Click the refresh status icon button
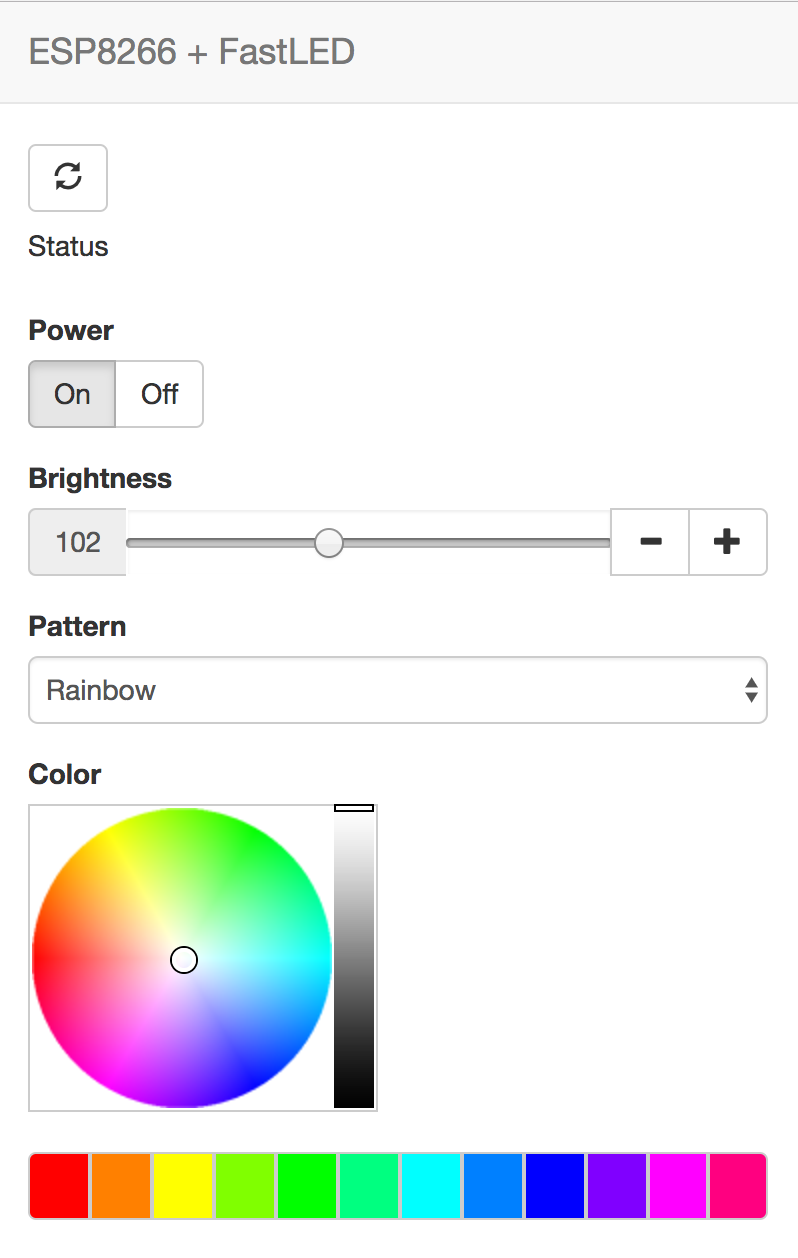 [68, 178]
